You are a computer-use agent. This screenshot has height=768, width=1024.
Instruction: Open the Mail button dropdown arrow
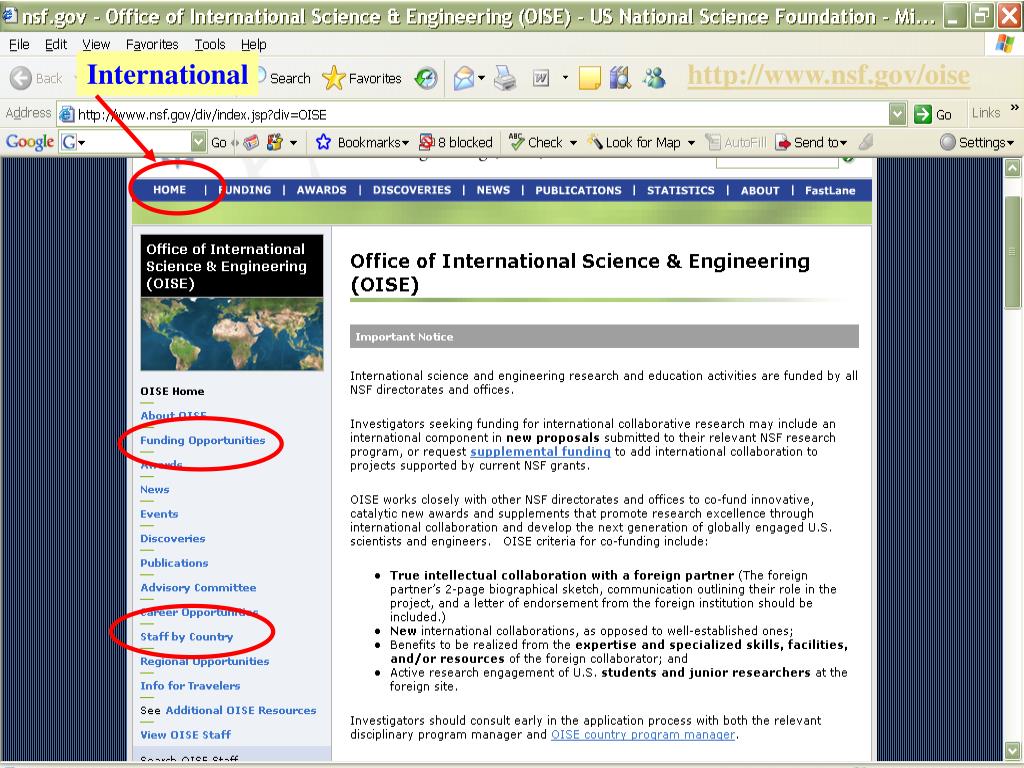(x=481, y=78)
